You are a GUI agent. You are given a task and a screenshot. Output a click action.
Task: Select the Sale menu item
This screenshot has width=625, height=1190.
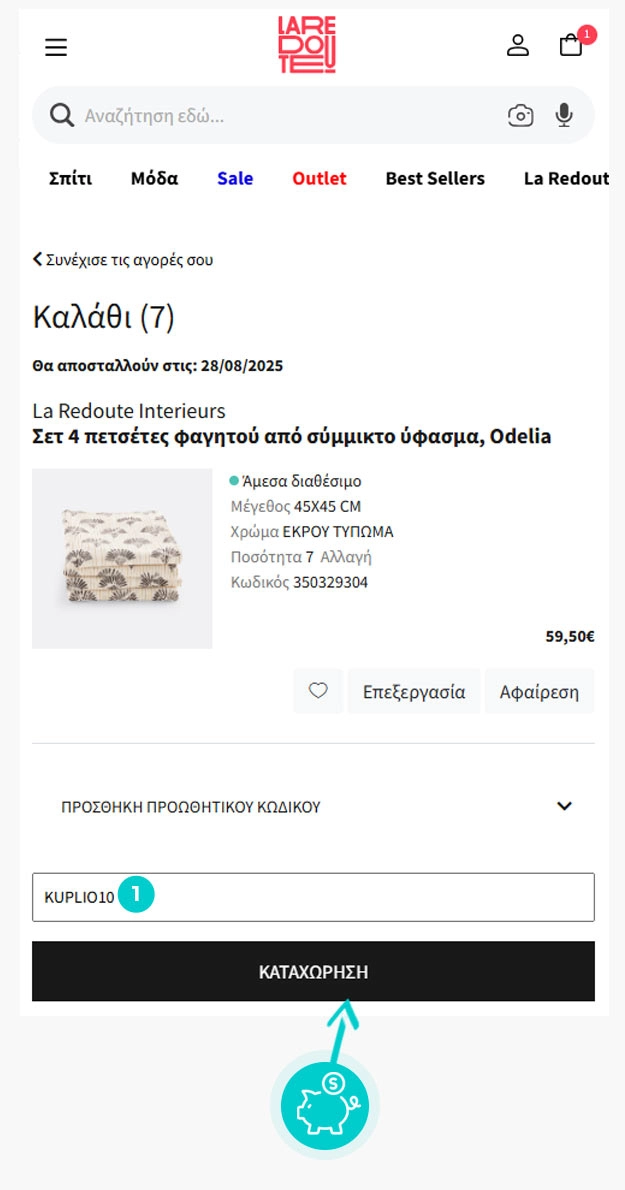235,179
